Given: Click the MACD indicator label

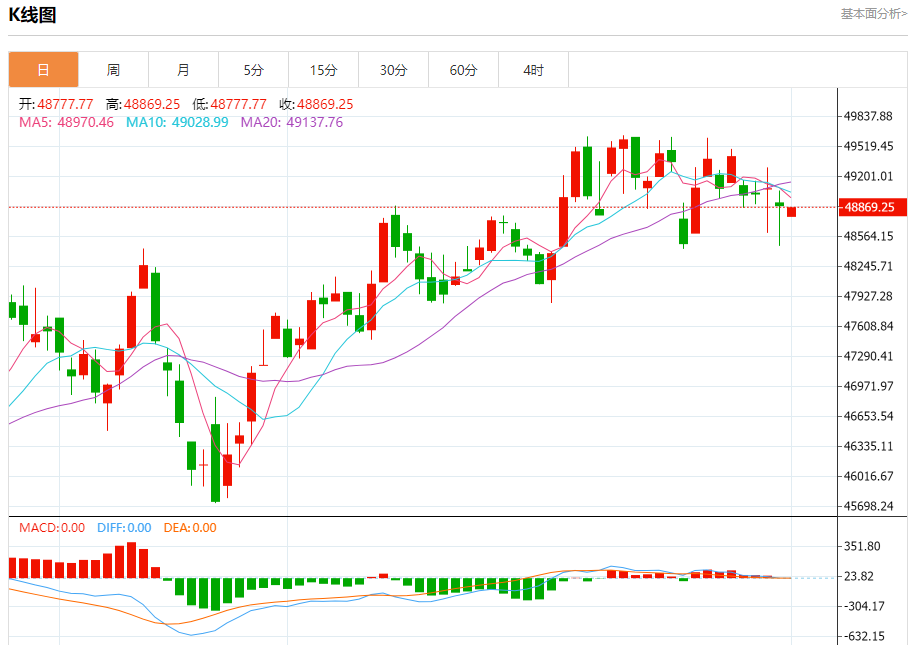Looking at the screenshot, I should 52,528.
